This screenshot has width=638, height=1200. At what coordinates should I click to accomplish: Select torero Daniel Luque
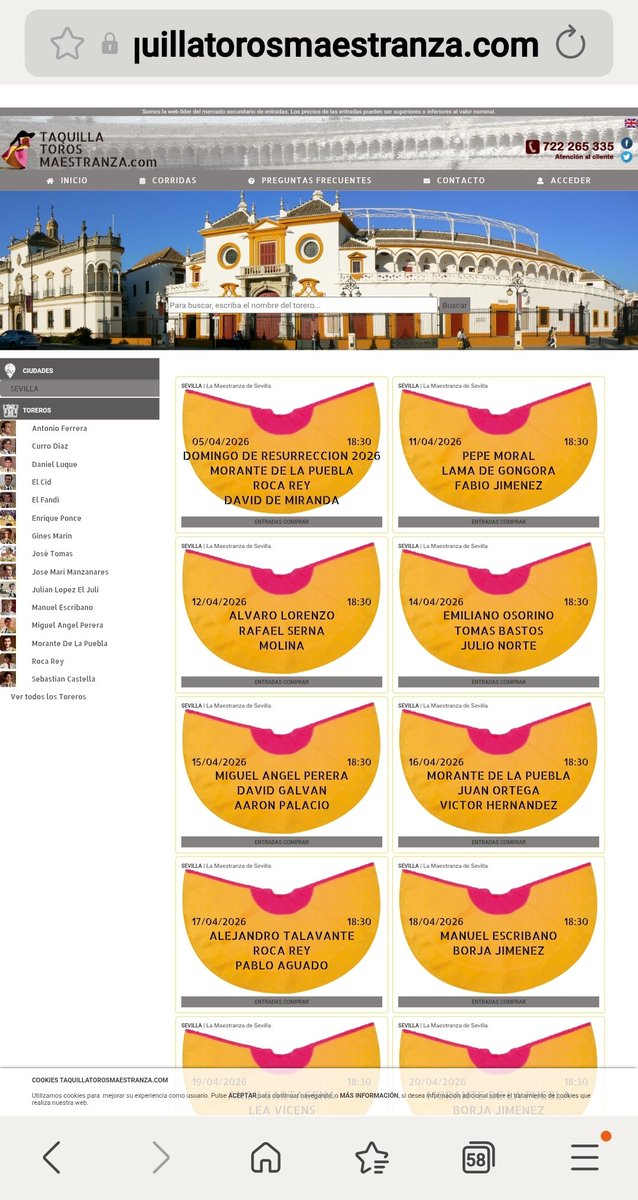tap(54, 464)
